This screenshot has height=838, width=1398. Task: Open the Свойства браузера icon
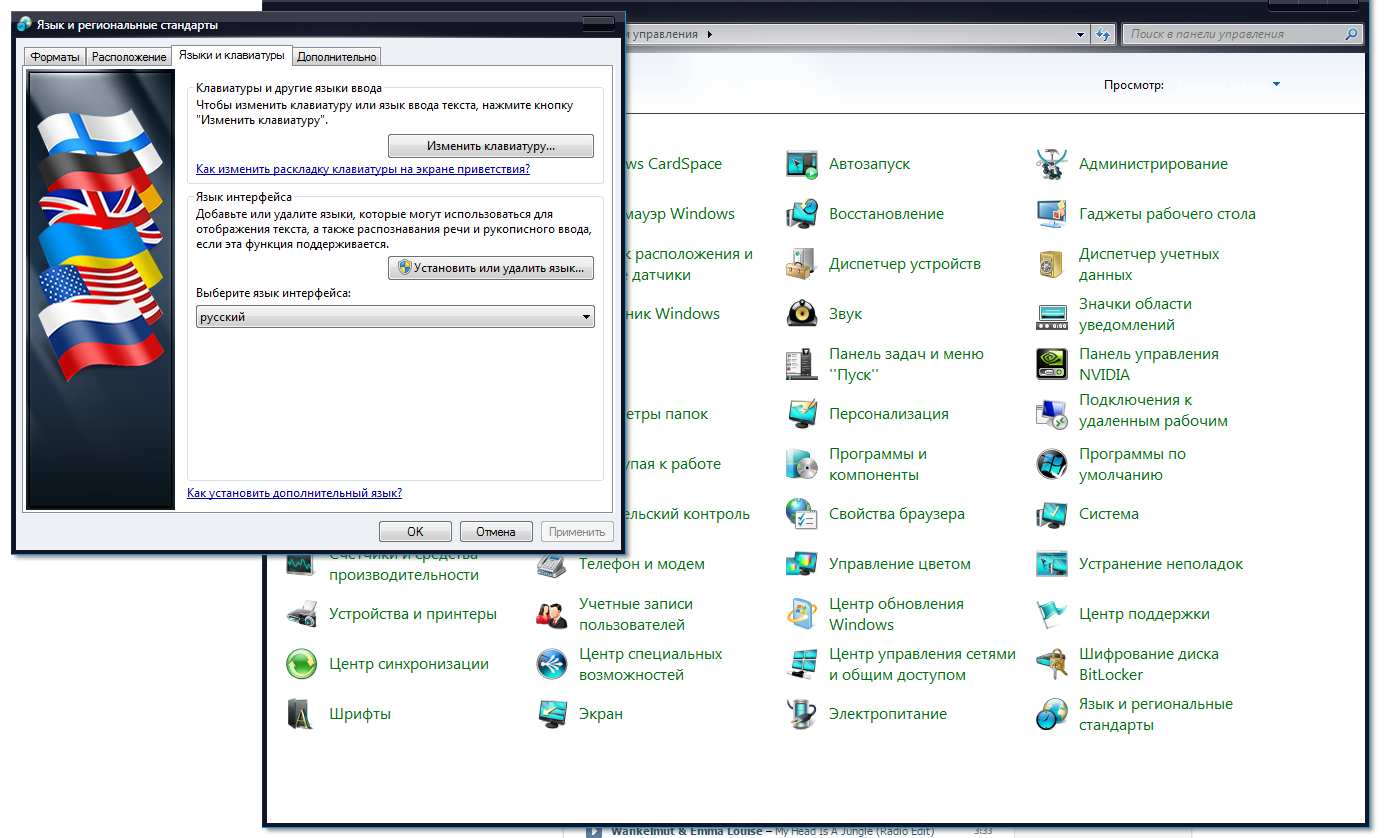tap(802, 514)
